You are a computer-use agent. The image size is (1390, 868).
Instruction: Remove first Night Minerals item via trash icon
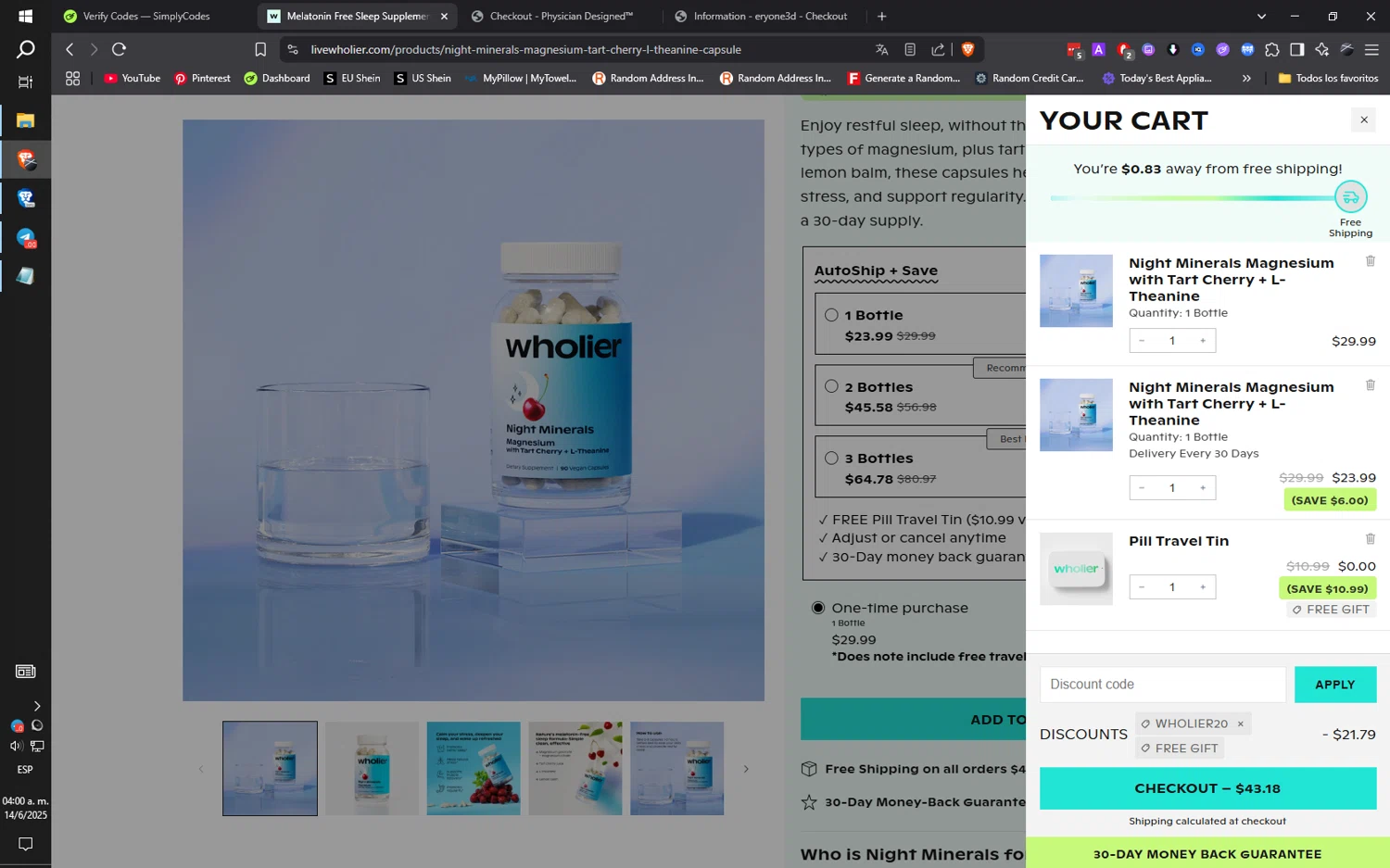[1370, 261]
